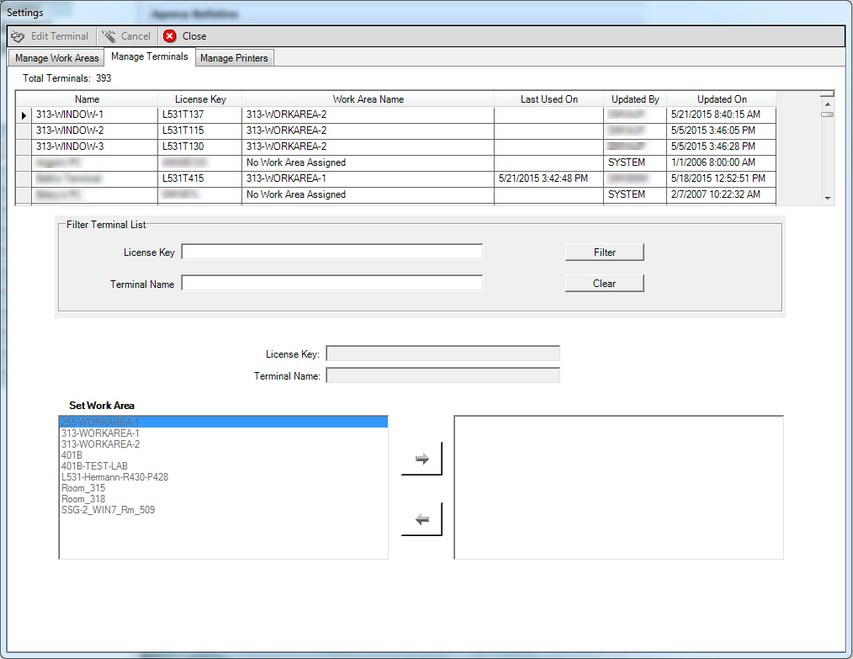Click the filter License Key input field
The width and height of the screenshot is (853, 659).
[x=332, y=251]
